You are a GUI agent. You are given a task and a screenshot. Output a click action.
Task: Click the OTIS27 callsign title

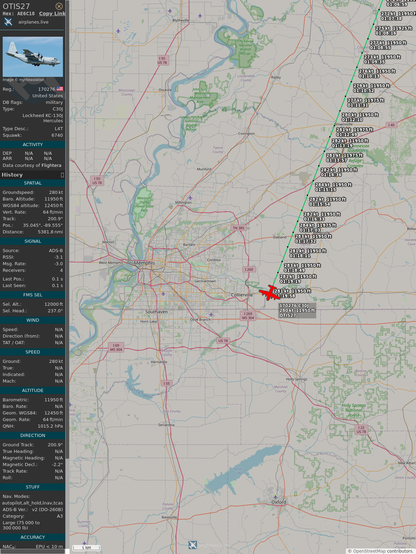pos(16,6)
